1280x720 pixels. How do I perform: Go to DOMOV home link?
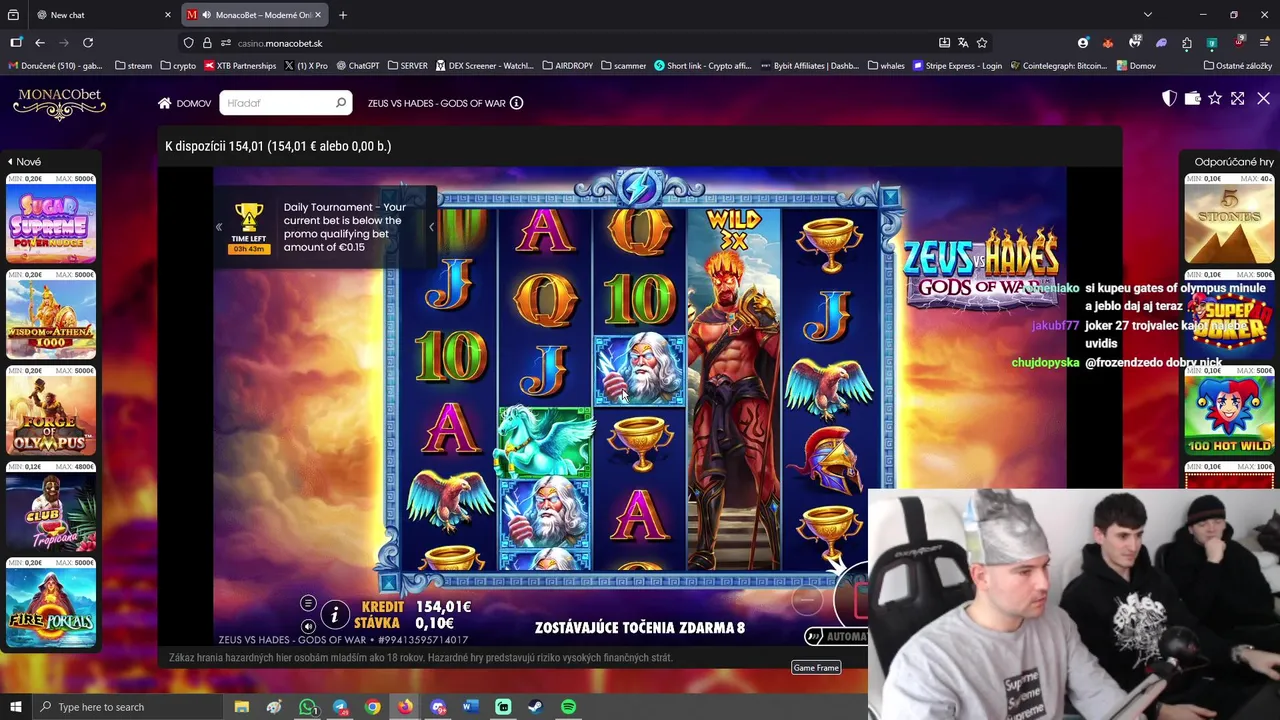tap(184, 103)
